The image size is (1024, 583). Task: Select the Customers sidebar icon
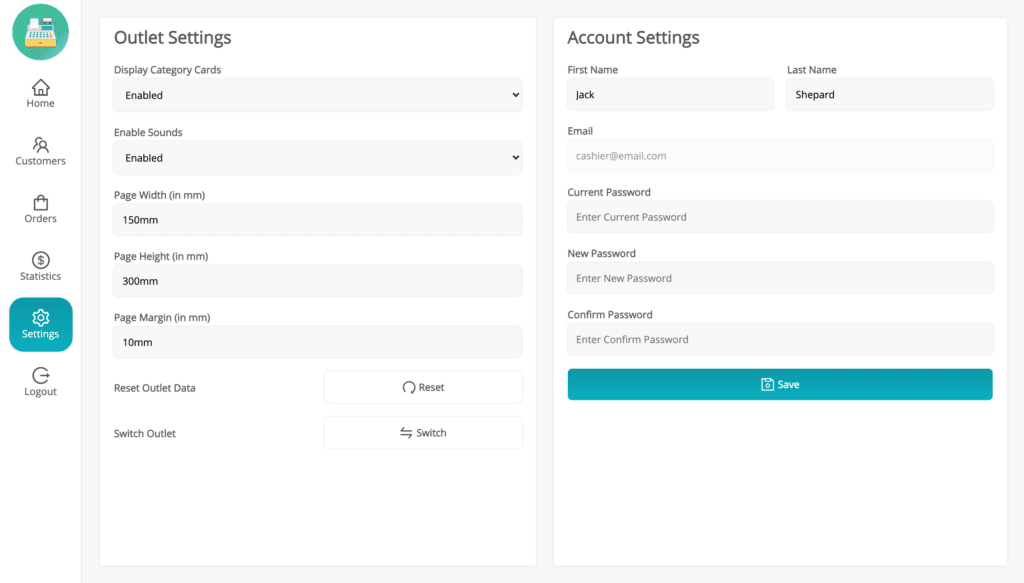coord(40,152)
